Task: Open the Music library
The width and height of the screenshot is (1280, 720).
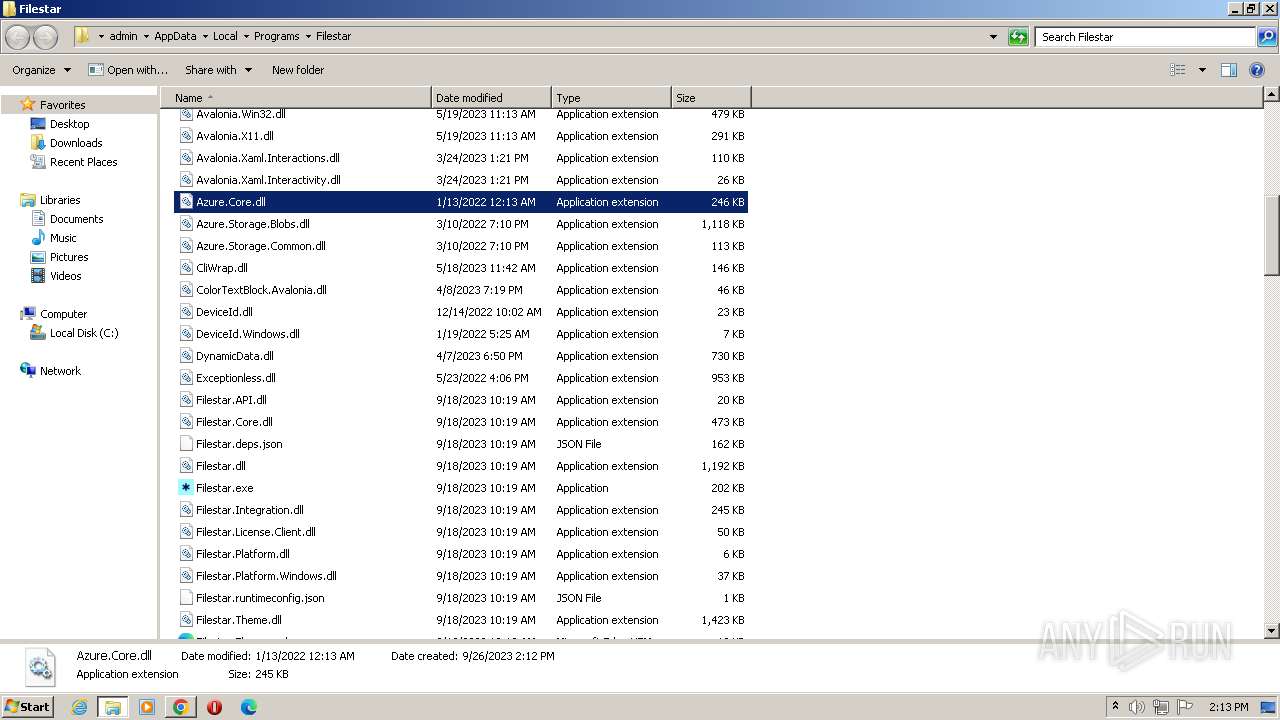Action: (x=63, y=238)
